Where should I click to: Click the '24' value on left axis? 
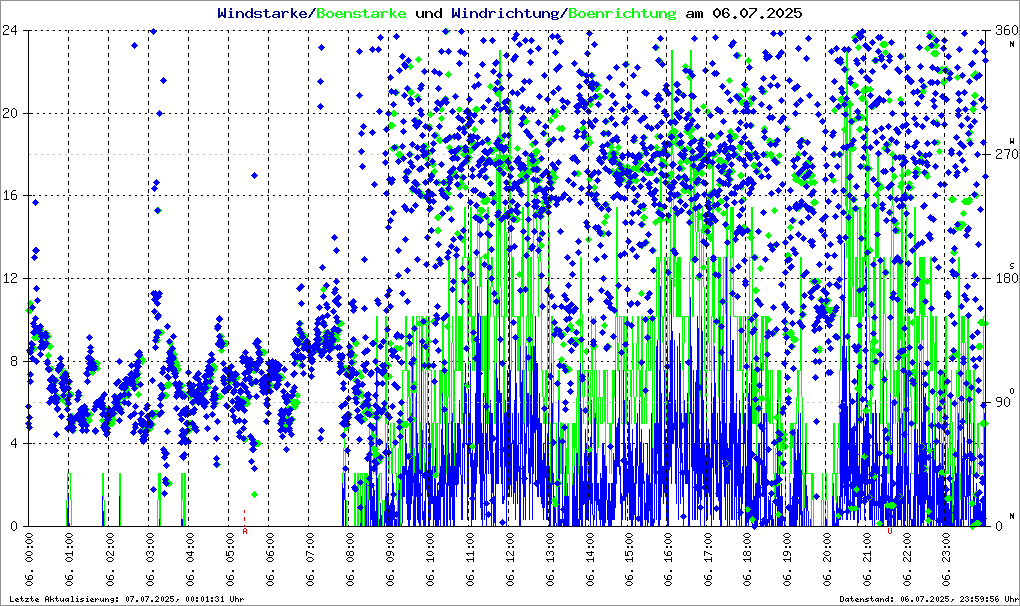pos(13,30)
